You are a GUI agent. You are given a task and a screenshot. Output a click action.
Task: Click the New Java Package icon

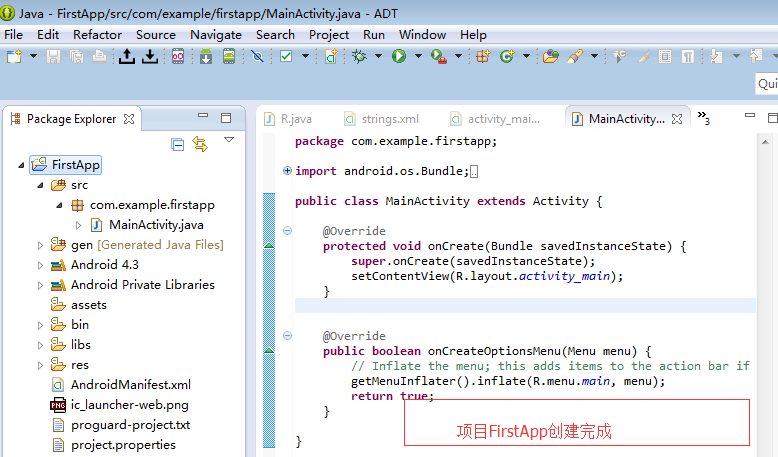(x=483, y=57)
